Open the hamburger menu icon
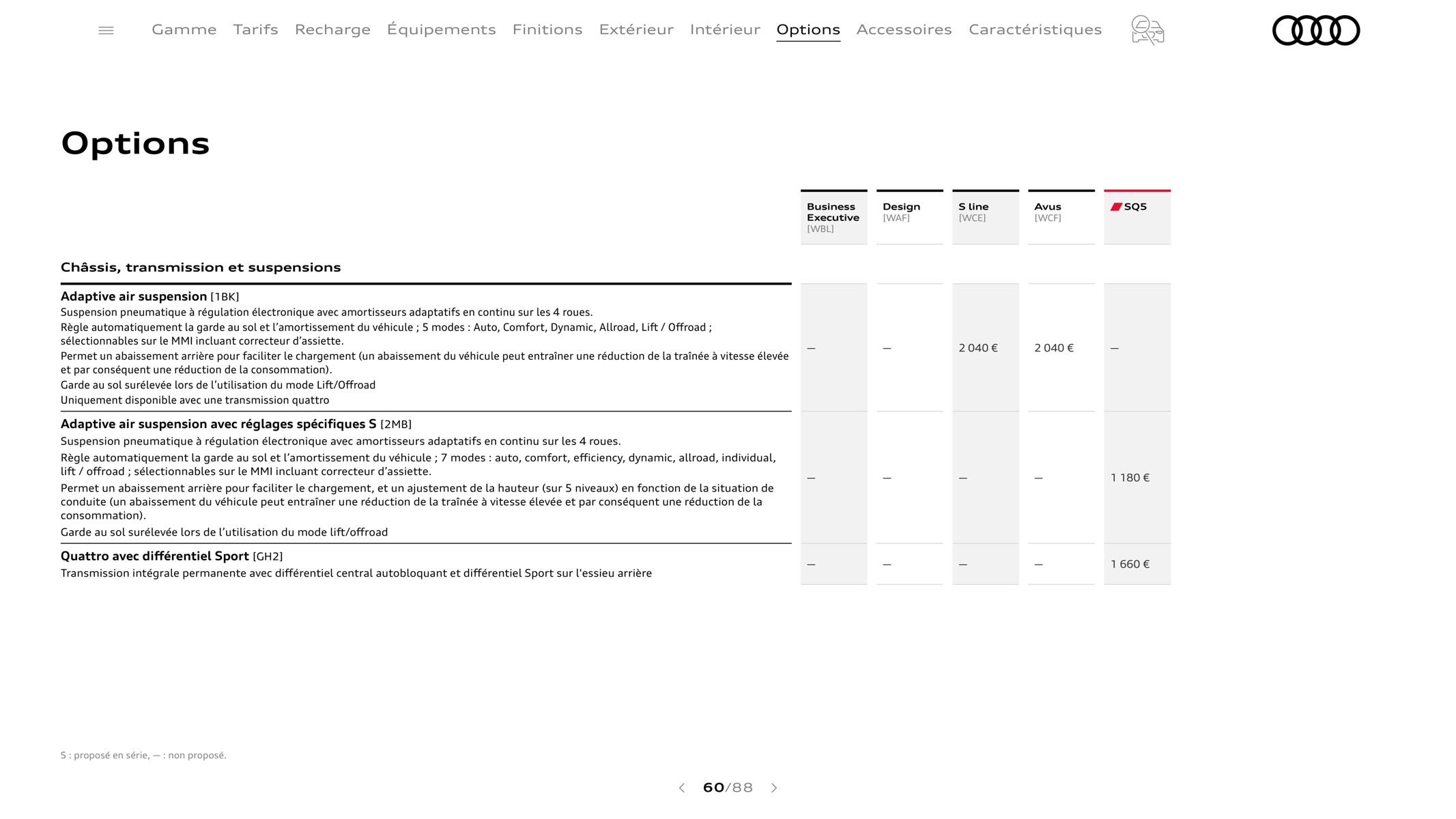Screen dimensions: 1456x819 106,31
